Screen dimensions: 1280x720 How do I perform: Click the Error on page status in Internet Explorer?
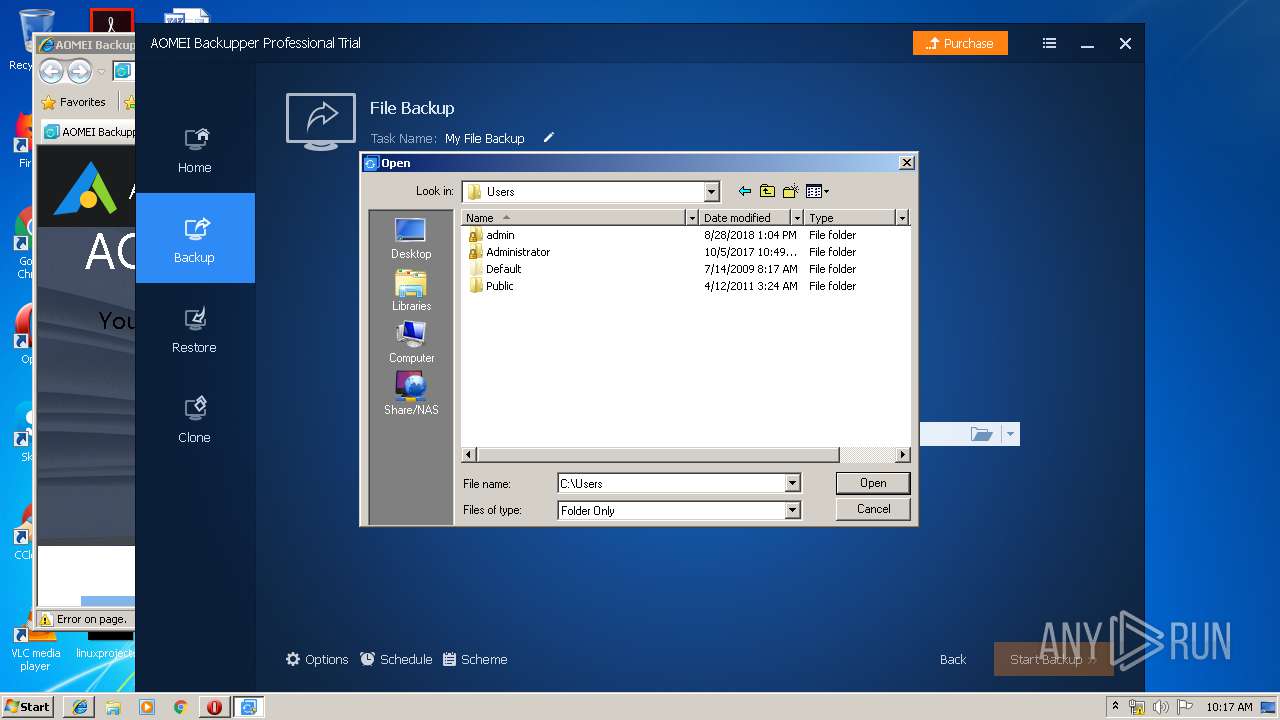84,619
